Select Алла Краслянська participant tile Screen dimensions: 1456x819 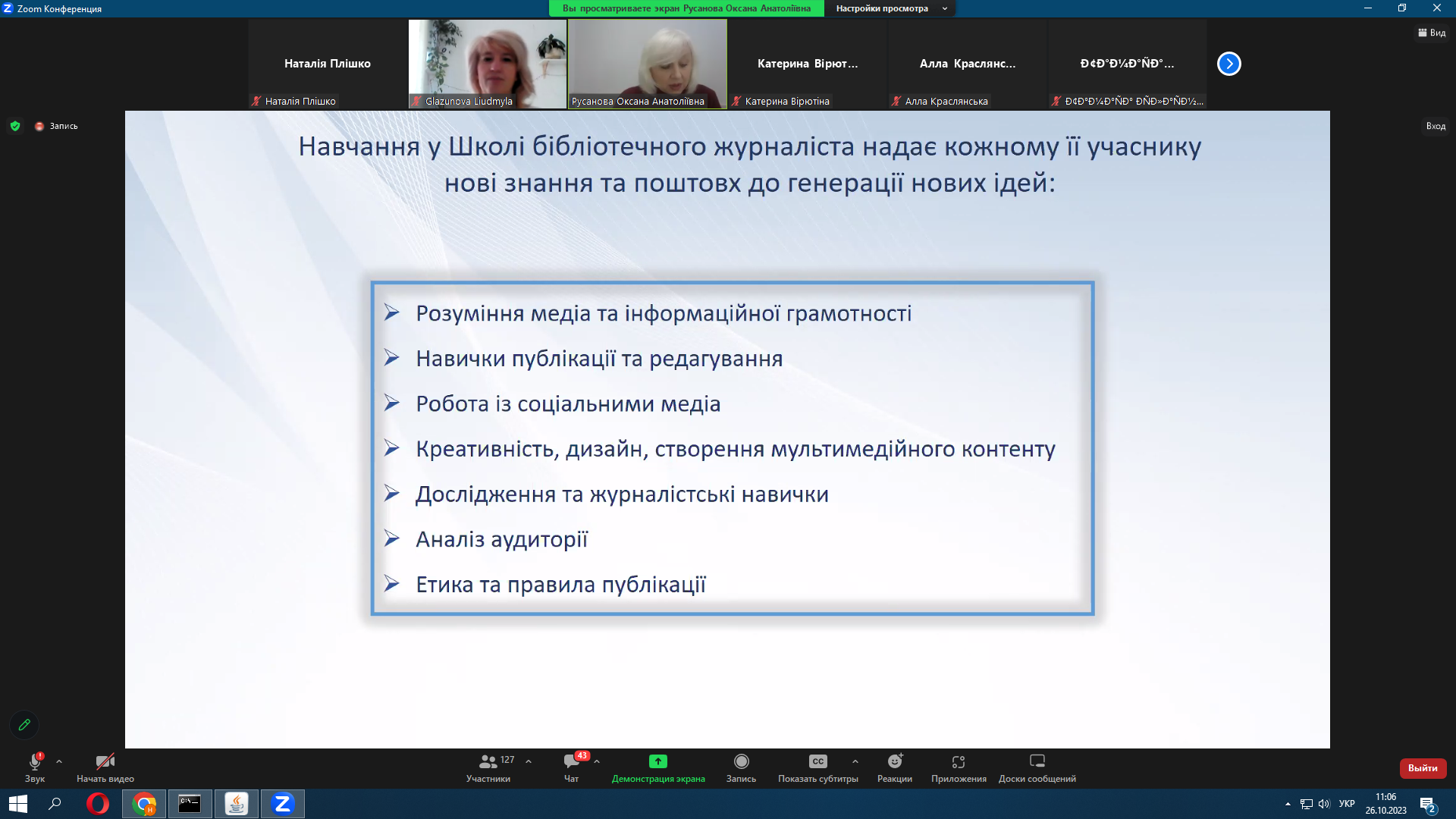click(968, 64)
